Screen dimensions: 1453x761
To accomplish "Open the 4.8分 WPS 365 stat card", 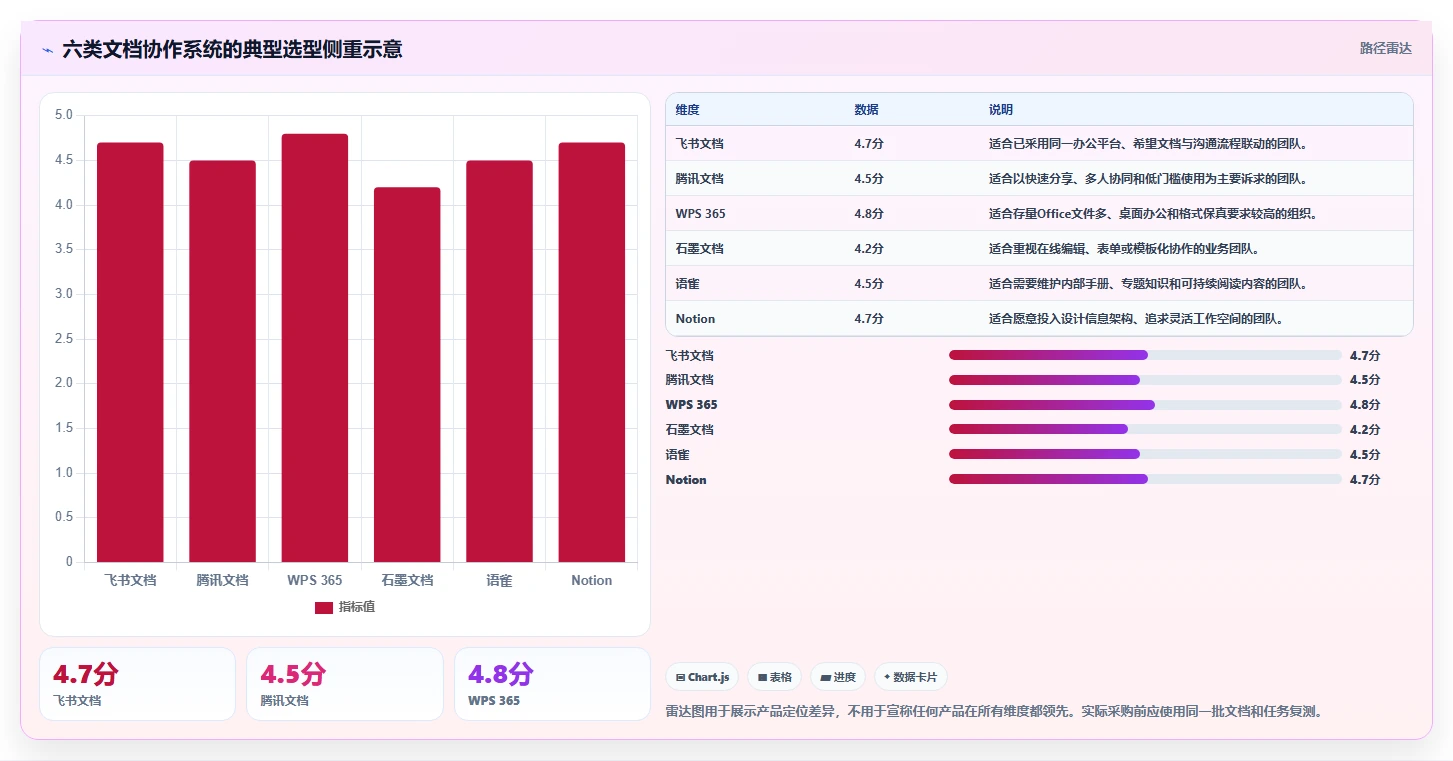I will 552,684.
